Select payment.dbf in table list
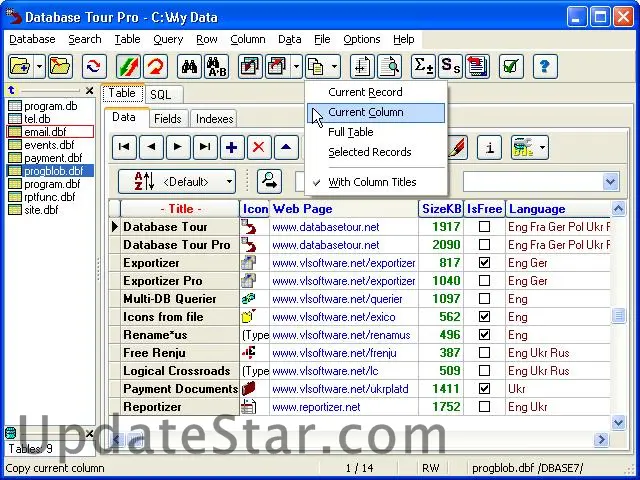Image resolution: width=640 pixels, height=480 pixels. coord(50,158)
